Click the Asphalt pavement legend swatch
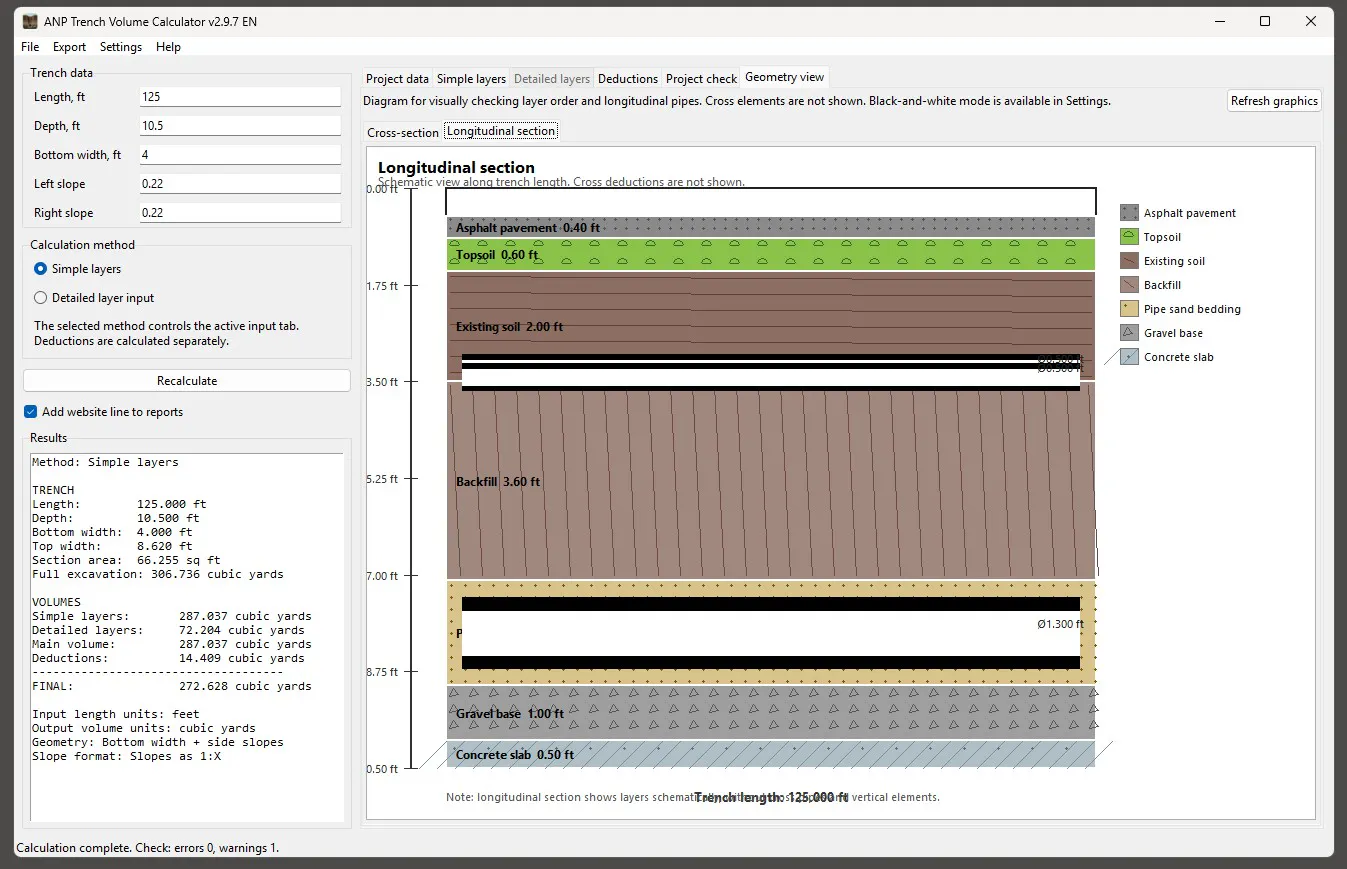Viewport: 1347px width, 869px height. 1129,213
